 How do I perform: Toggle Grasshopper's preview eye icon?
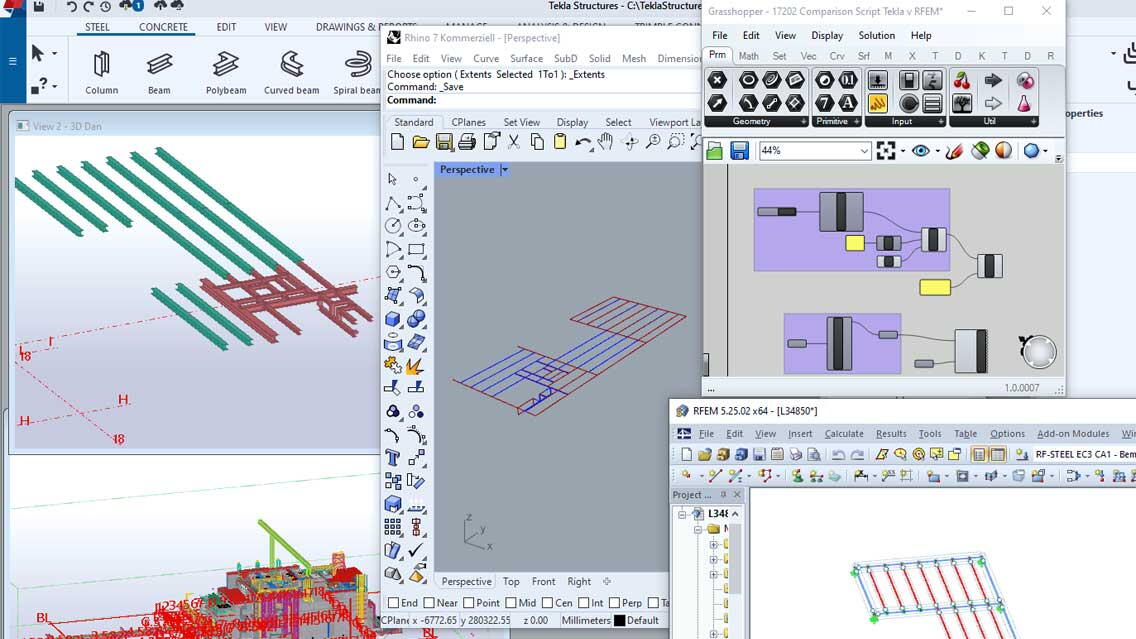point(921,151)
